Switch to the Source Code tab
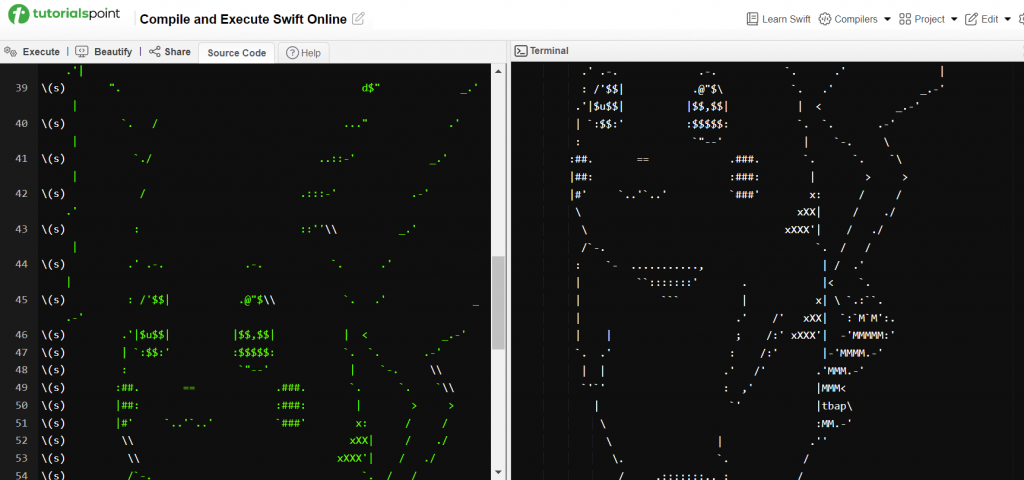This screenshot has height=480, width=1024. [236, 53]
